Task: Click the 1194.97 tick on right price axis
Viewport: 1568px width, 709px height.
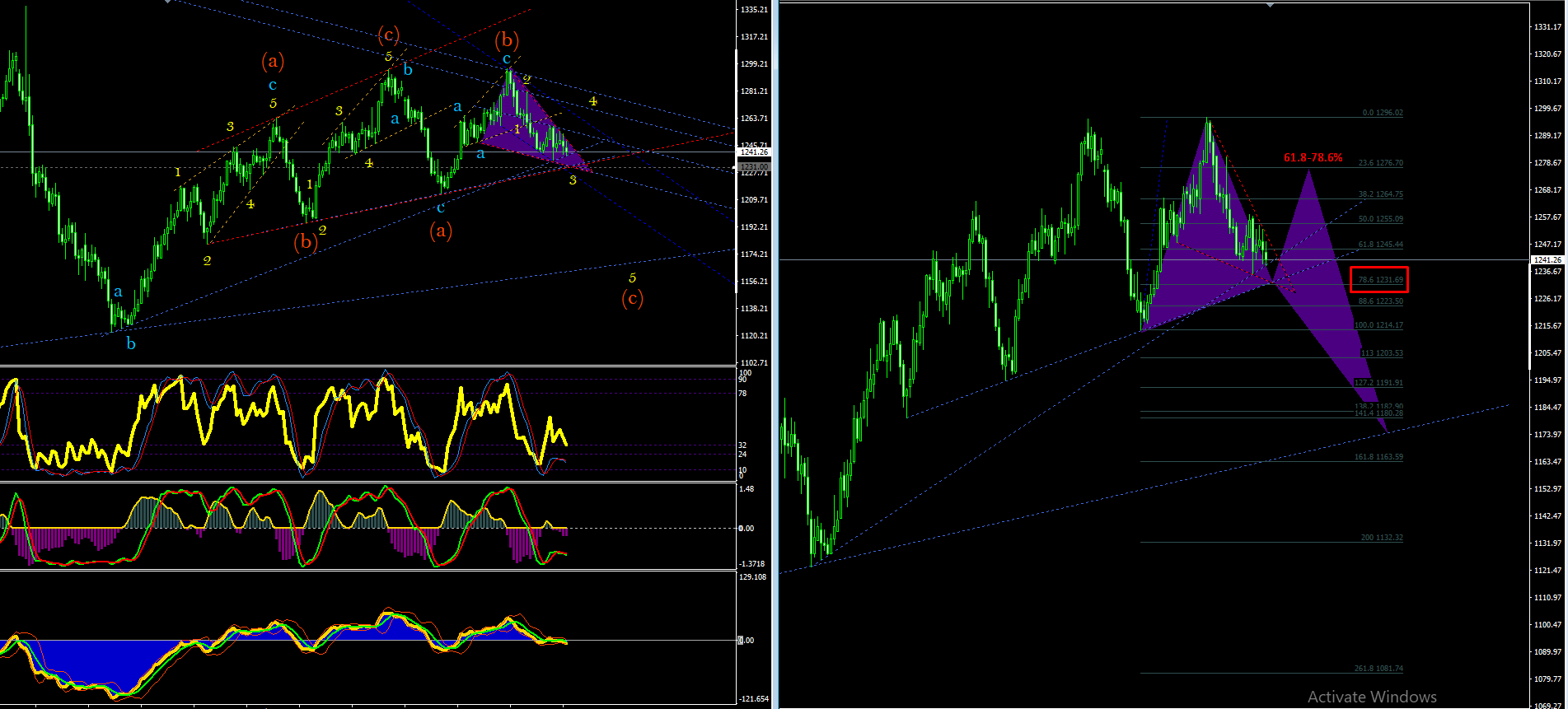Action: point(1547,380)
